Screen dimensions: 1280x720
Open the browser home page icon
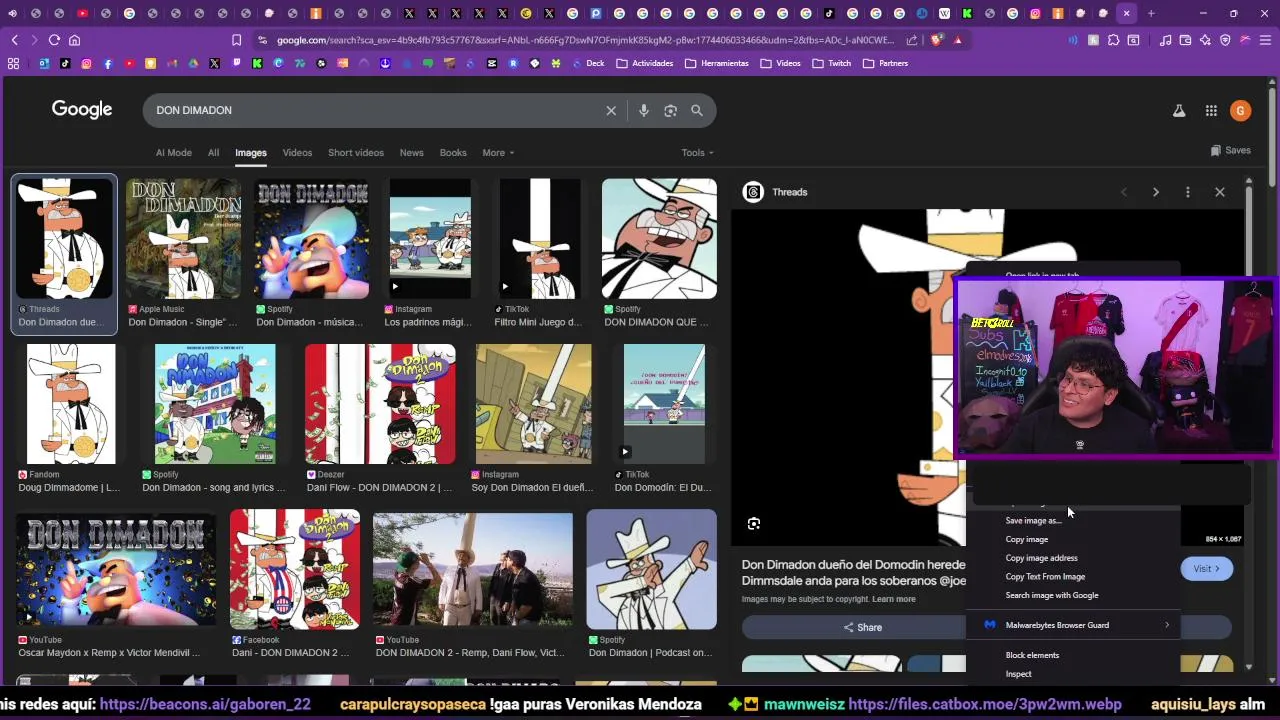(74, 40)
